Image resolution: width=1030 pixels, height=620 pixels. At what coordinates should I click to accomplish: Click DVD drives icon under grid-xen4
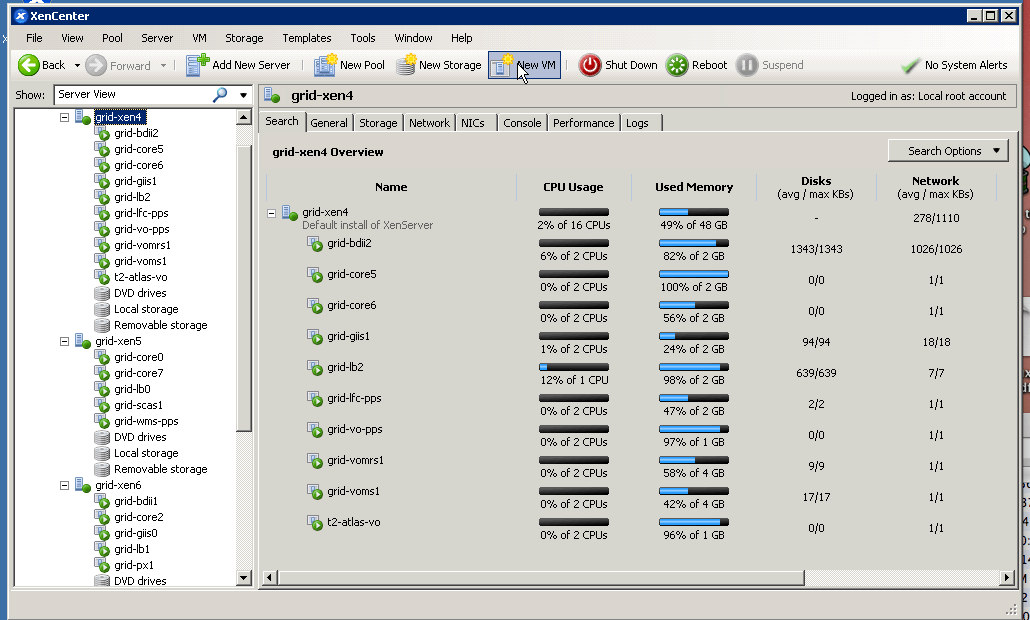(102, 293)
